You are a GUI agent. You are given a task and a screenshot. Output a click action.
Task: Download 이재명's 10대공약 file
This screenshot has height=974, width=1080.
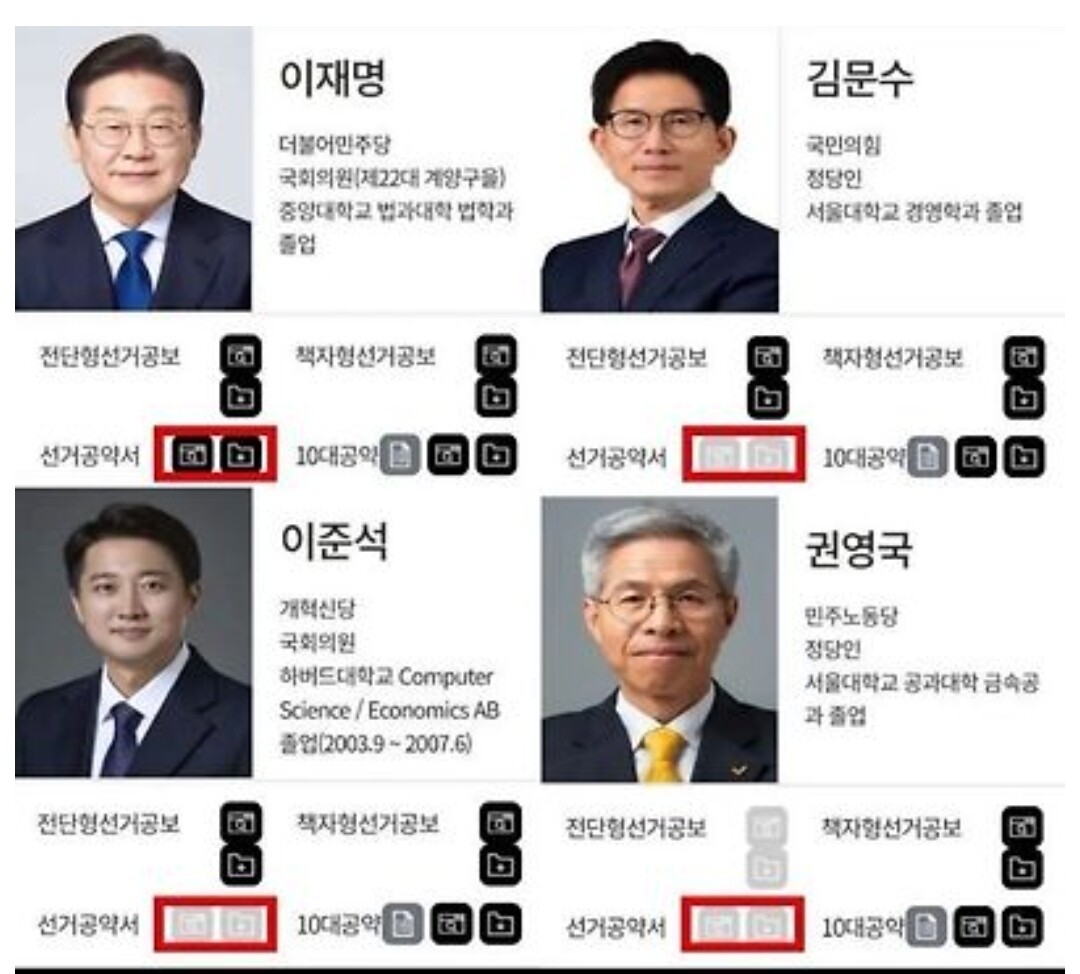496,455
